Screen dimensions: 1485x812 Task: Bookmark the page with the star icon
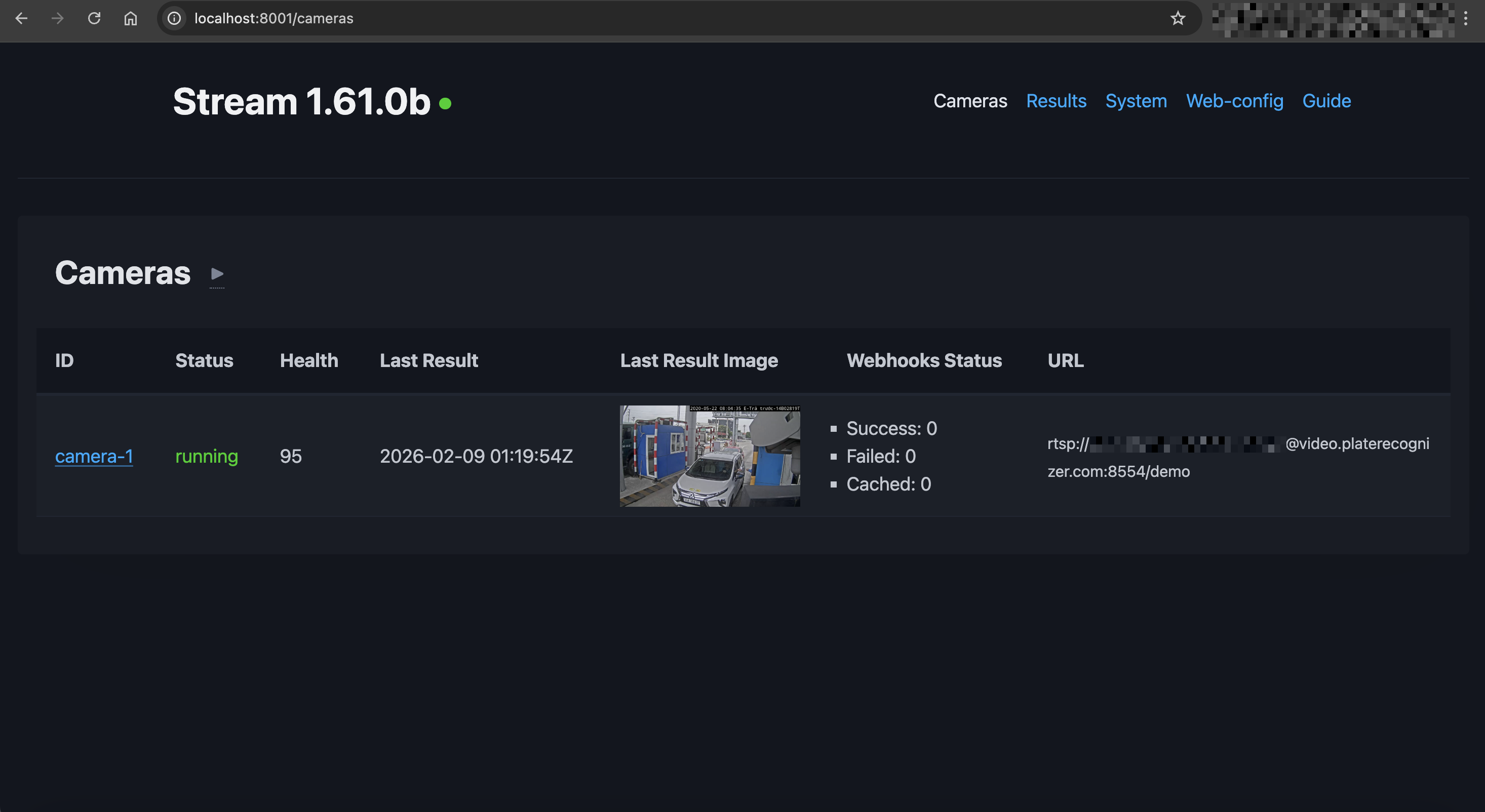(x=1178, y=18)
